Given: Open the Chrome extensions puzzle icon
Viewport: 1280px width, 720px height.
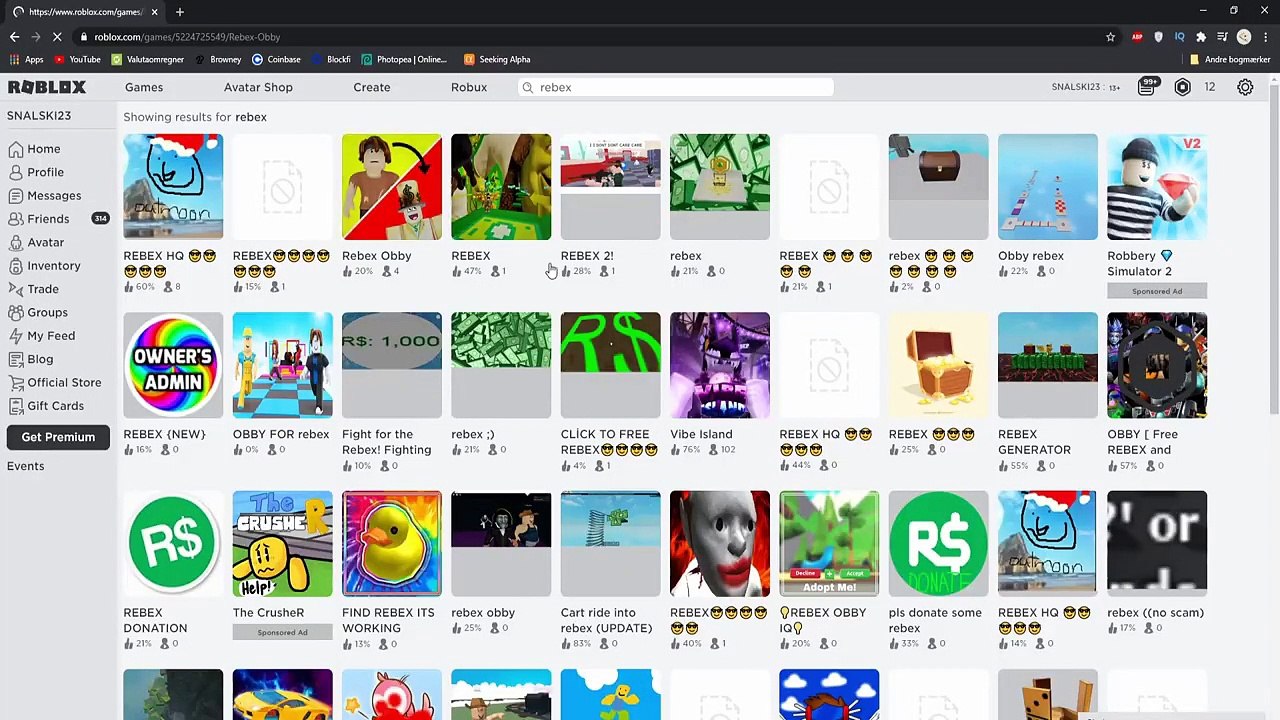Looking at the screenshot, I should (x=1201, y=37).
